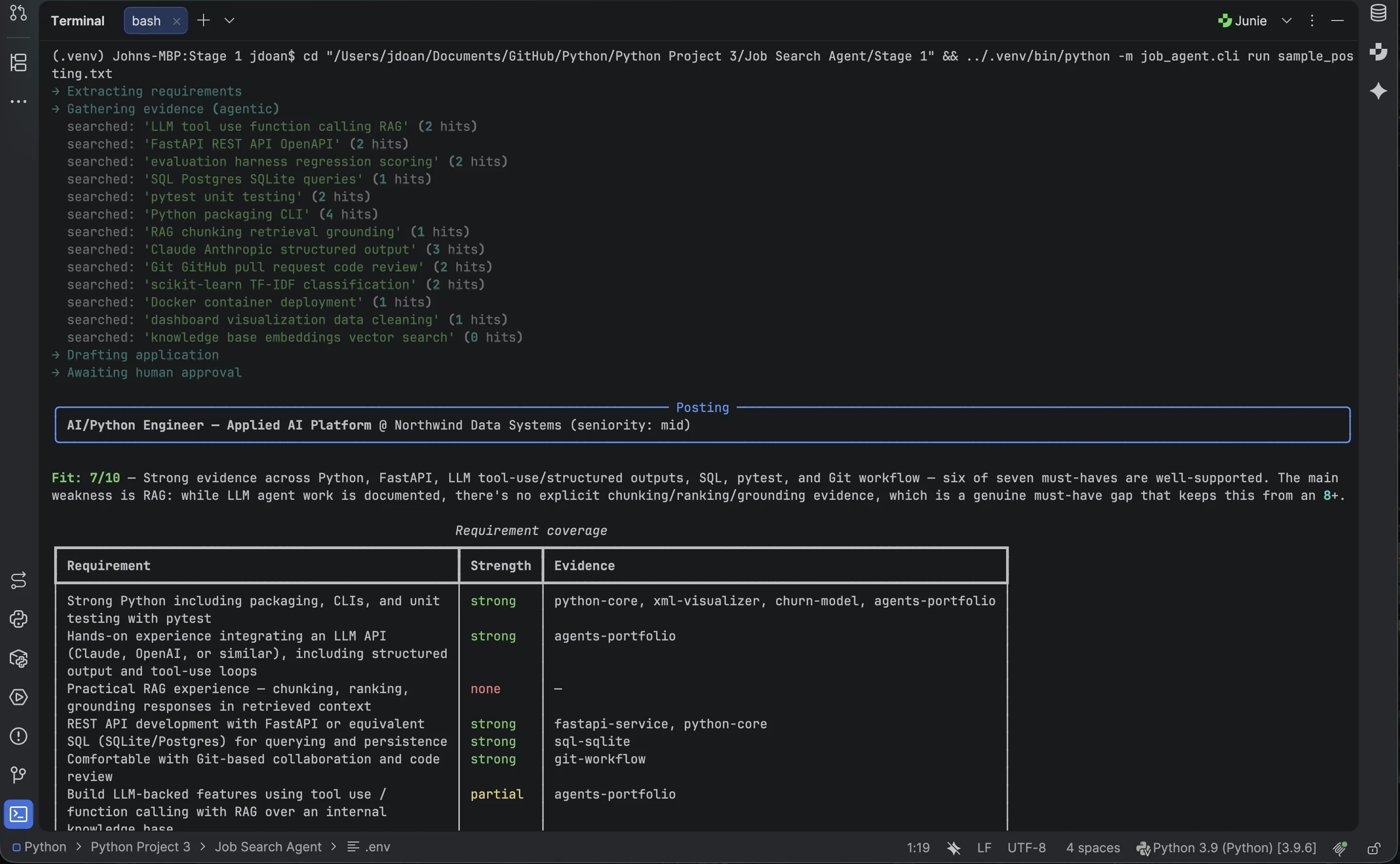
Task: Open the Pull Requests tool window icon
Action: pyautogui.click(x=18, y=13)
